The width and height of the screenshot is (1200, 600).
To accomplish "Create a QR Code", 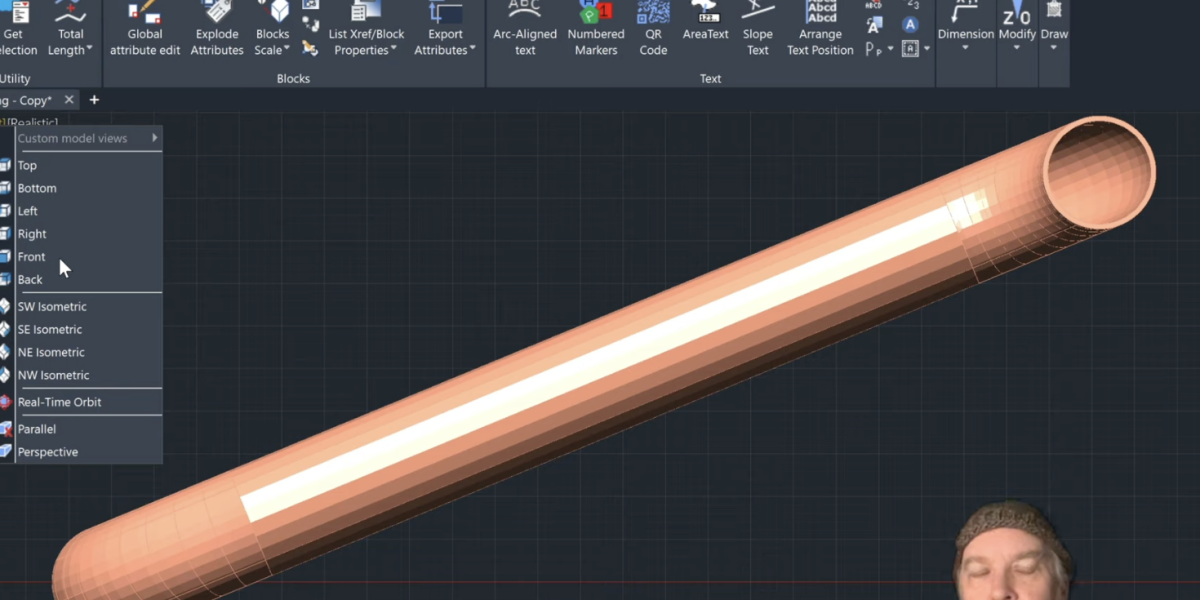I will tap(653, 30).
